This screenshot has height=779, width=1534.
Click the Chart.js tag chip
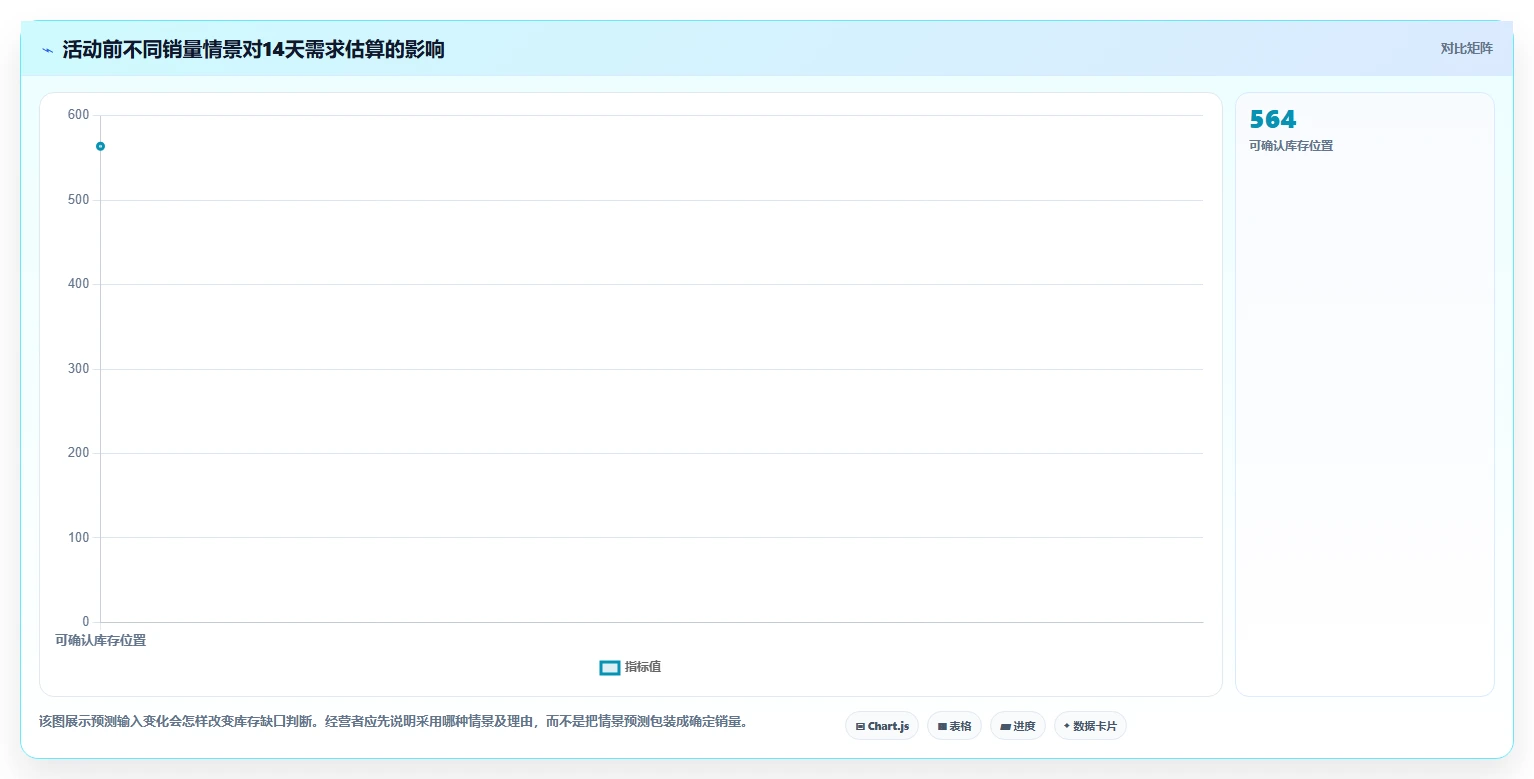pyautogui.click(x=882, y=726)
